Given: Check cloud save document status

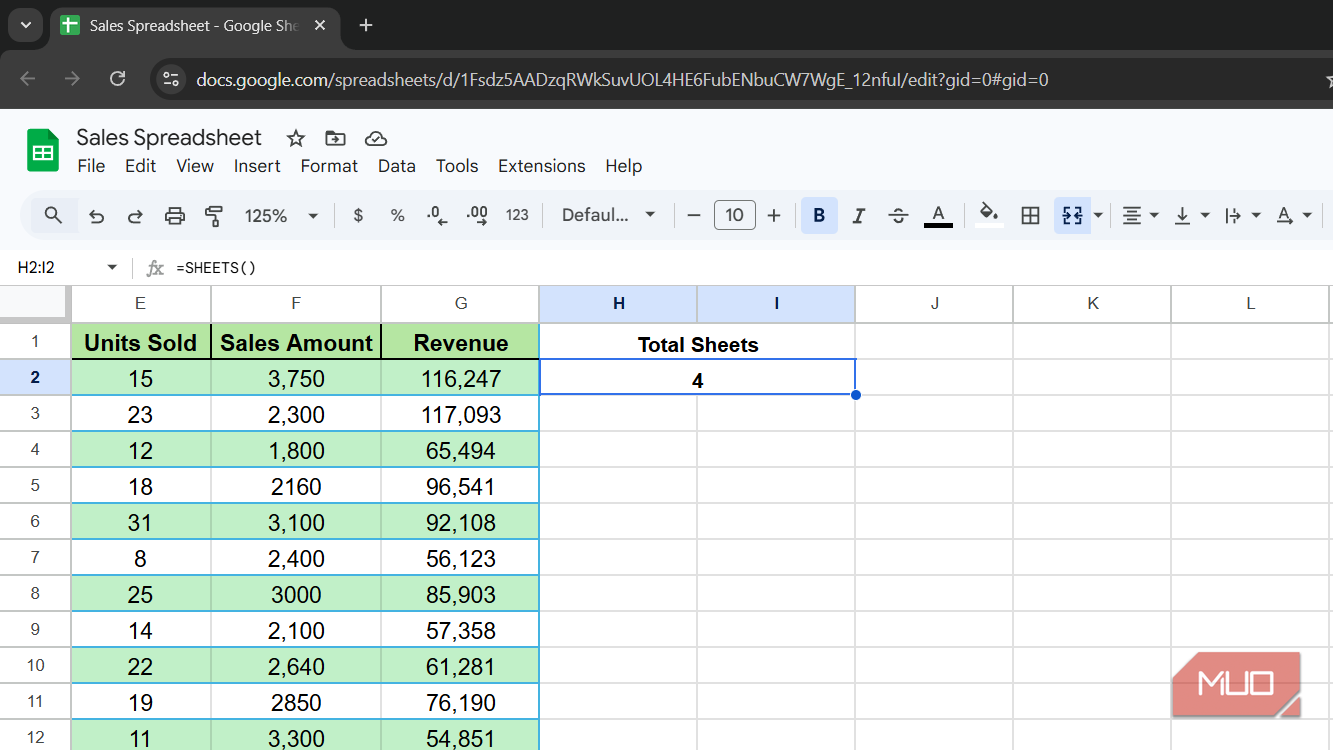Looking at the screenshot, I should [376, 138].
